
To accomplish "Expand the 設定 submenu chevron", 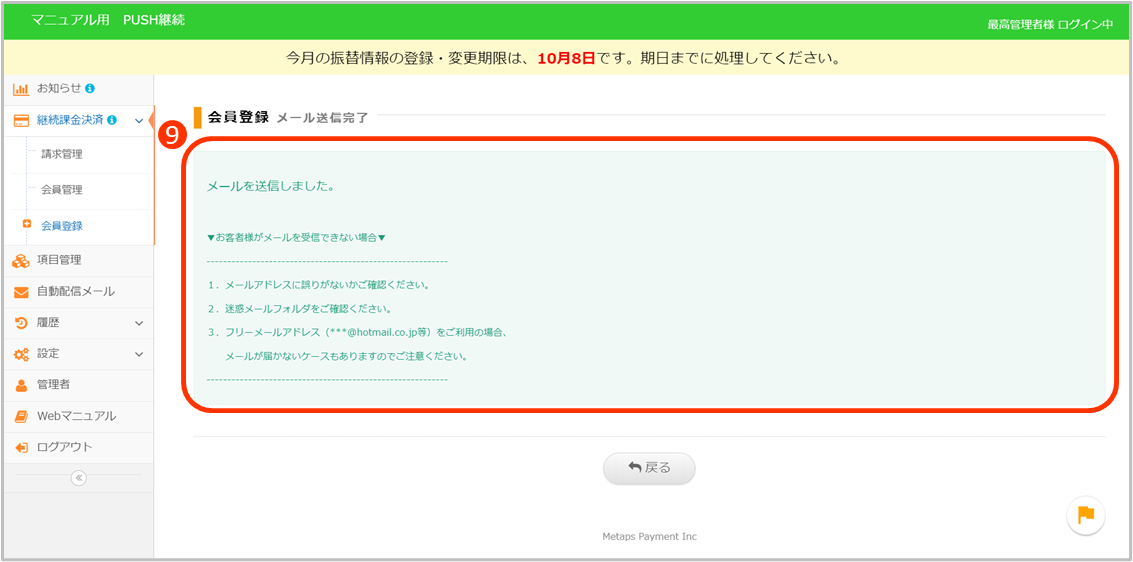I will [139, 354].
